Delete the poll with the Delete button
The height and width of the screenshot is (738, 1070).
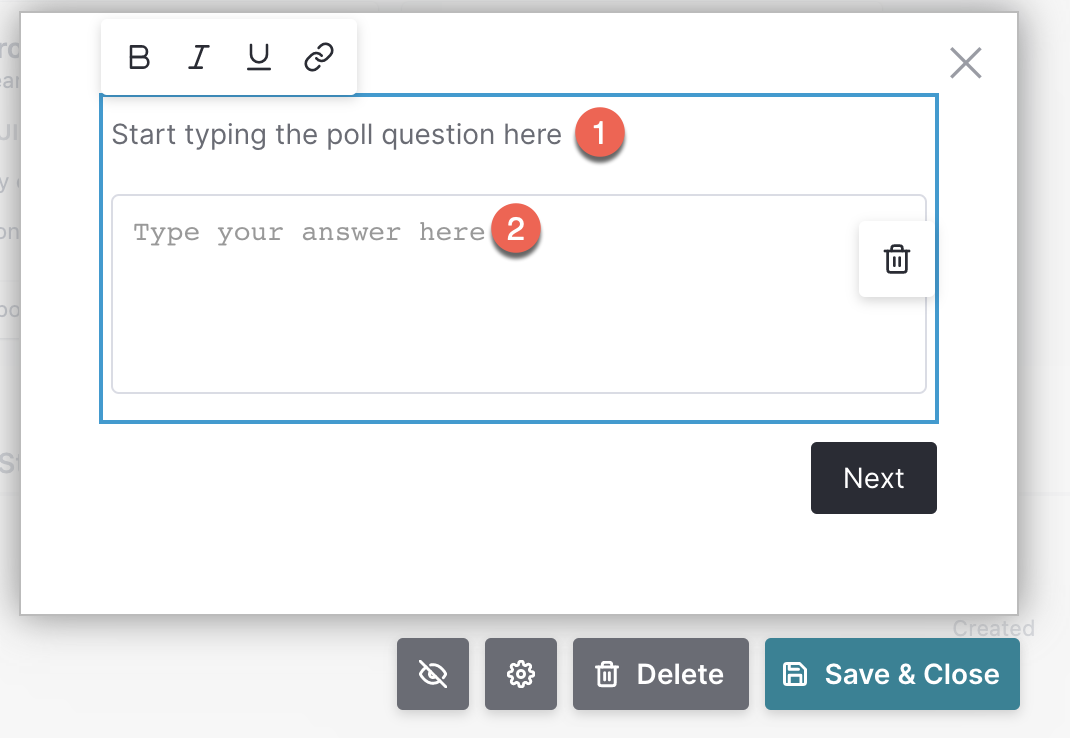click(x=661, y=674)
